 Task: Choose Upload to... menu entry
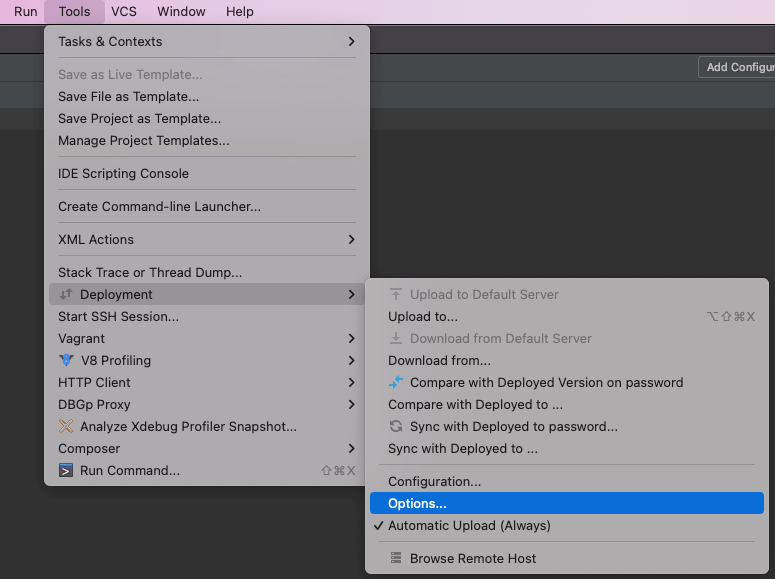pyautogui.click(x=422, y=317)
